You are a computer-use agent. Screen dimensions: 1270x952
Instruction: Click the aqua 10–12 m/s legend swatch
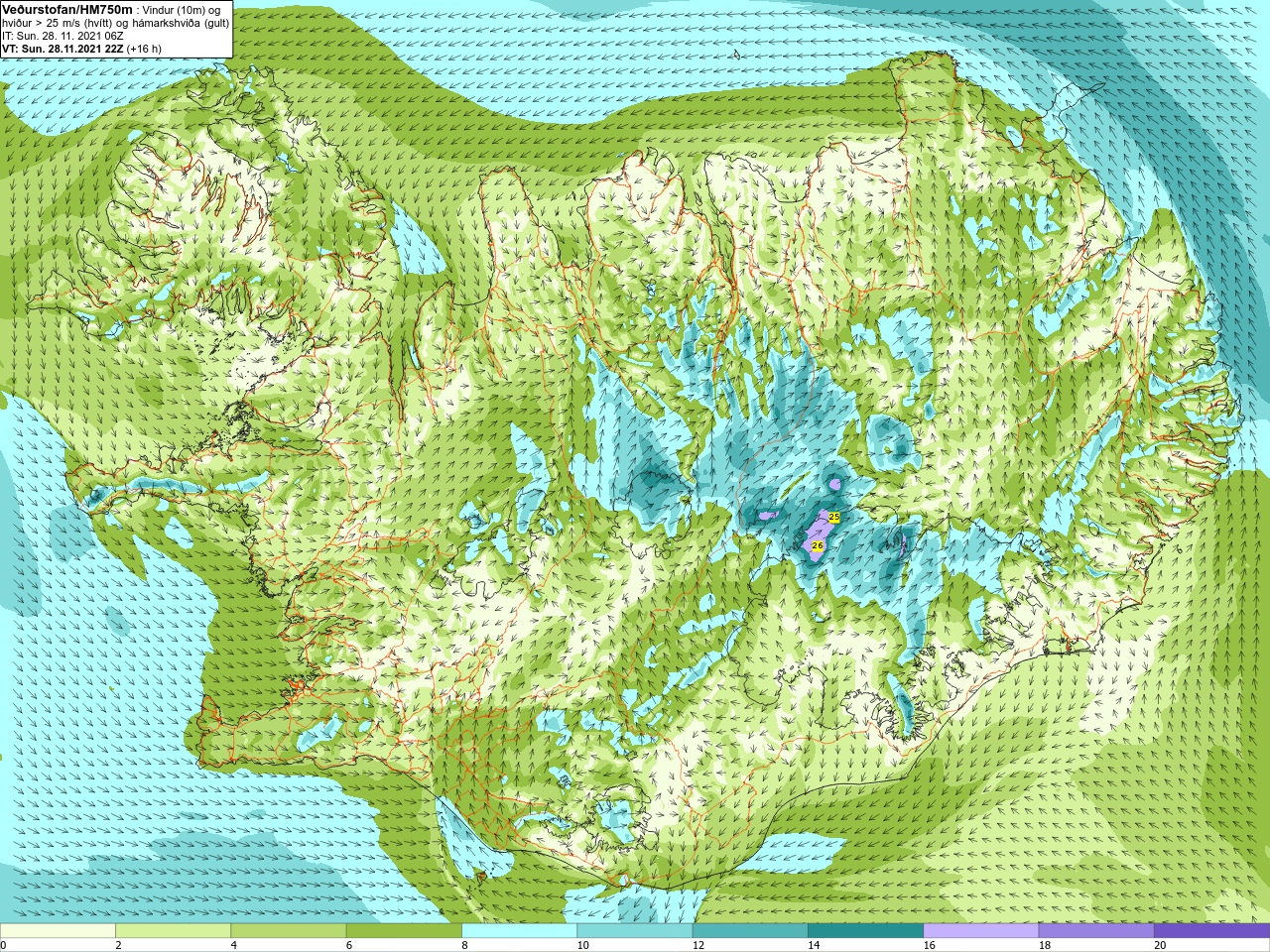[635, 931]
